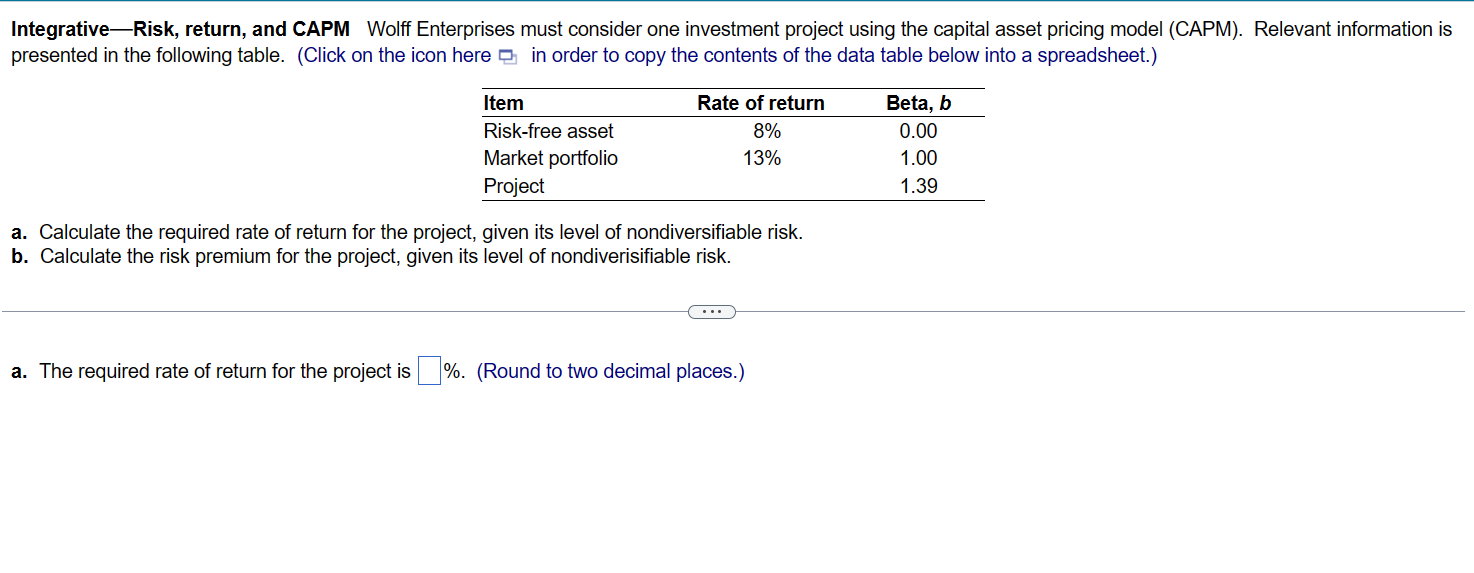Click the copy-to-spreadsheet data table icon
This screenshot has height=573, width=1474.
pyautogui.click(x=508, y=56)
